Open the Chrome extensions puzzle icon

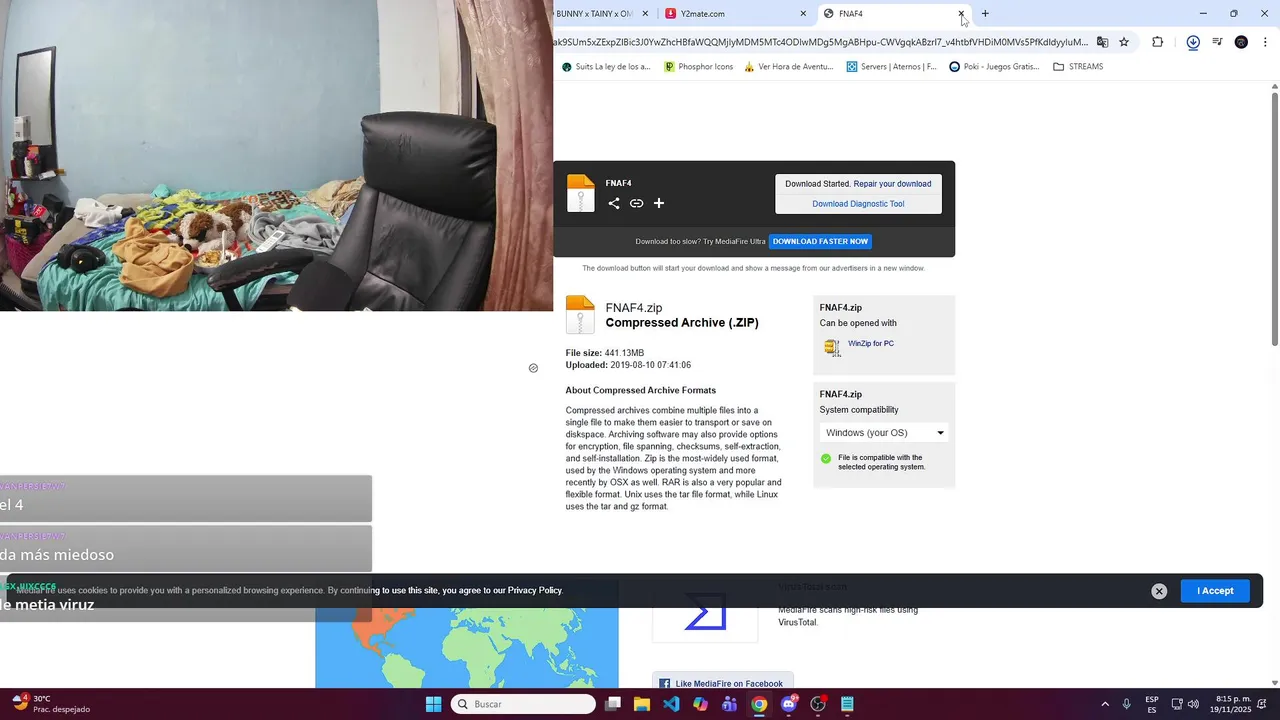click(x=1158, y=42)
